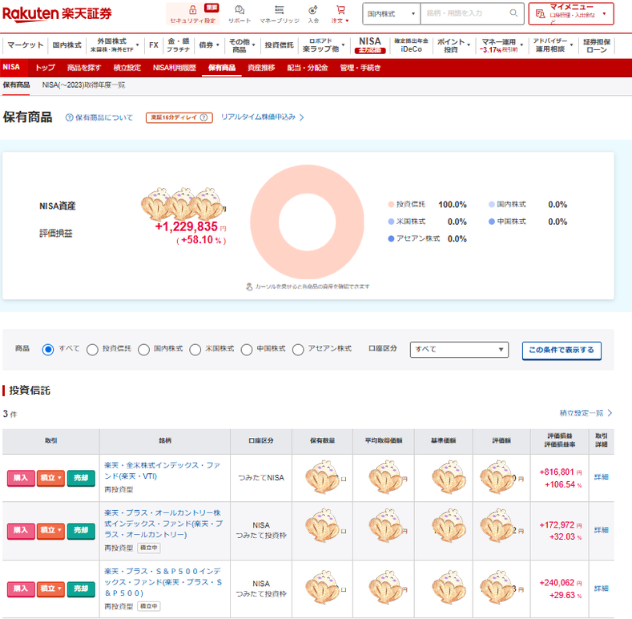Image resolution: width=632 pixels, height=619 pixels.
Task: Open the deposit coin icon
Action: tap(313, 10)
